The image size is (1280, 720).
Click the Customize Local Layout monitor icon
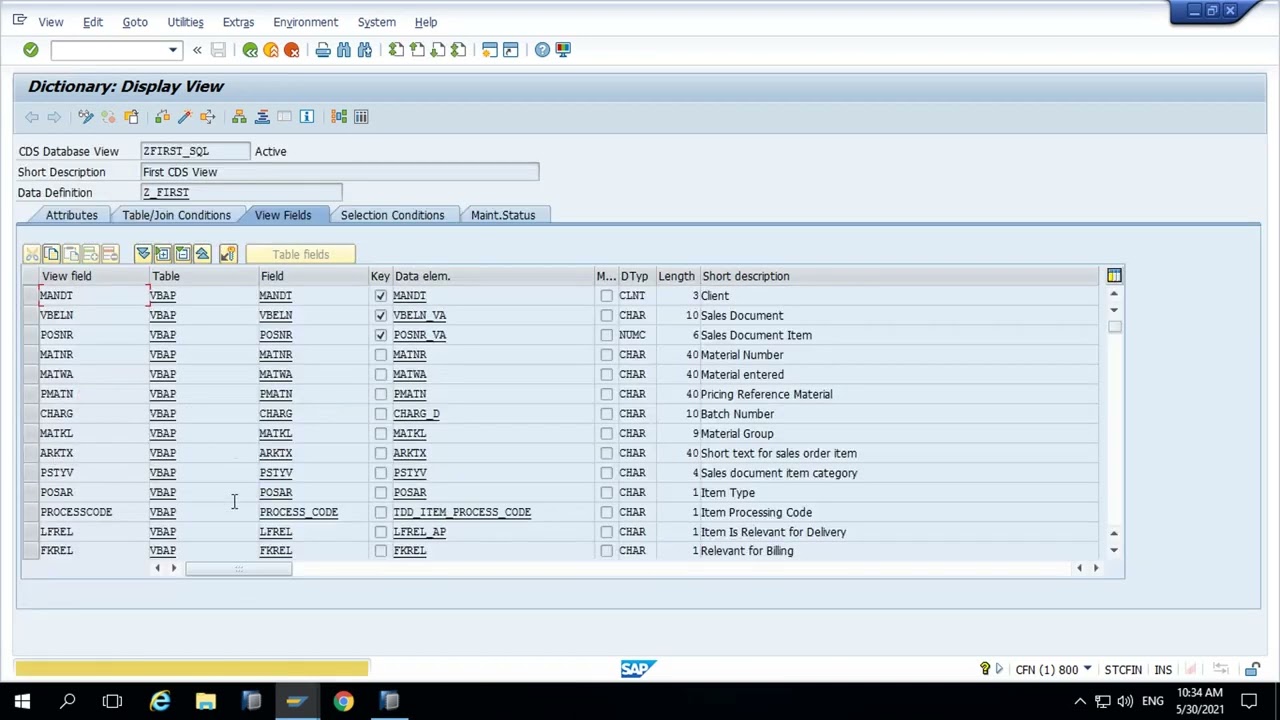click(563, 50)
